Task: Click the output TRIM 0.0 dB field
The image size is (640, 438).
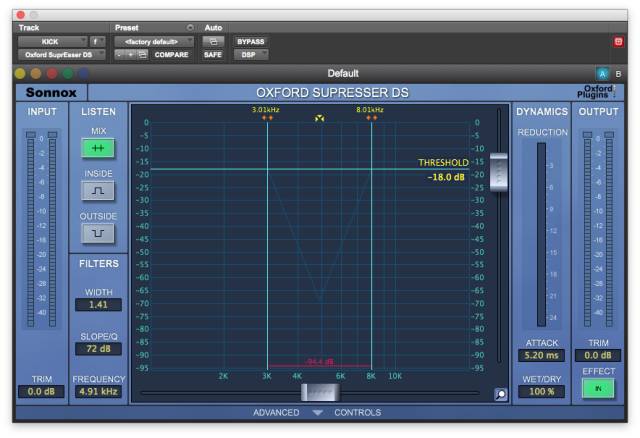Action: [598, 356]
